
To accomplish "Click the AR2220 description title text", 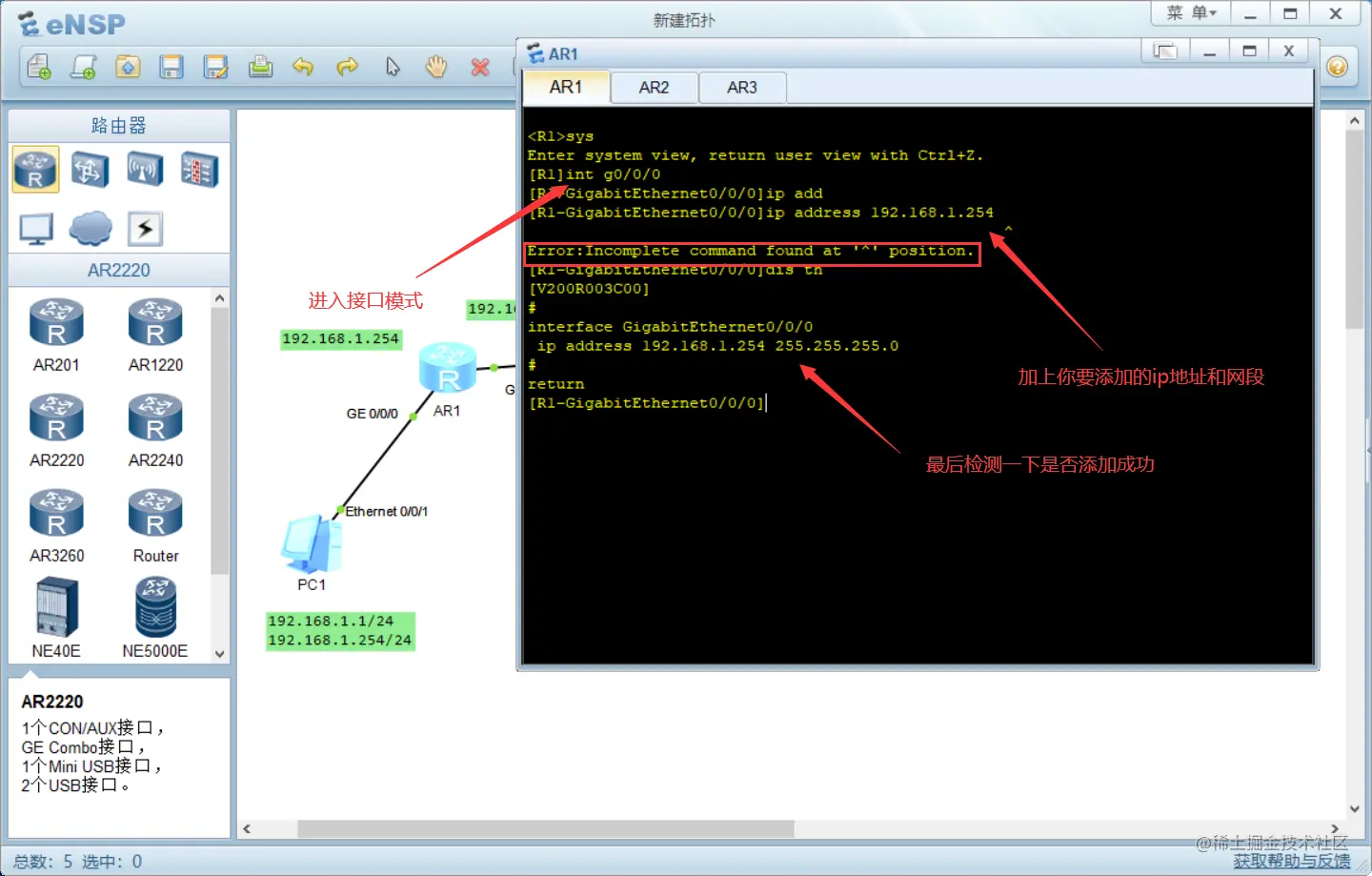I will click(52, 702).
